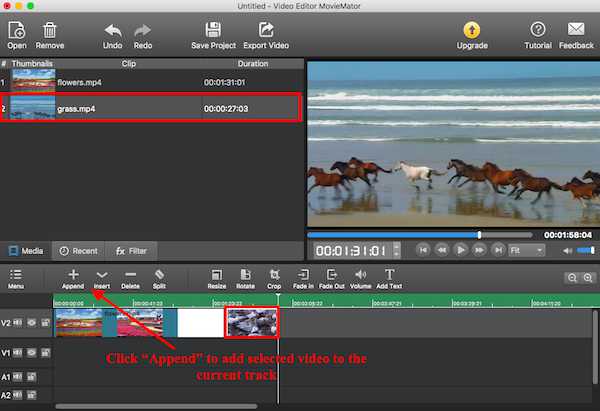Click the timeline horizontal scrollbar
This screenshot has height=411, width=600.
point(156,406)
